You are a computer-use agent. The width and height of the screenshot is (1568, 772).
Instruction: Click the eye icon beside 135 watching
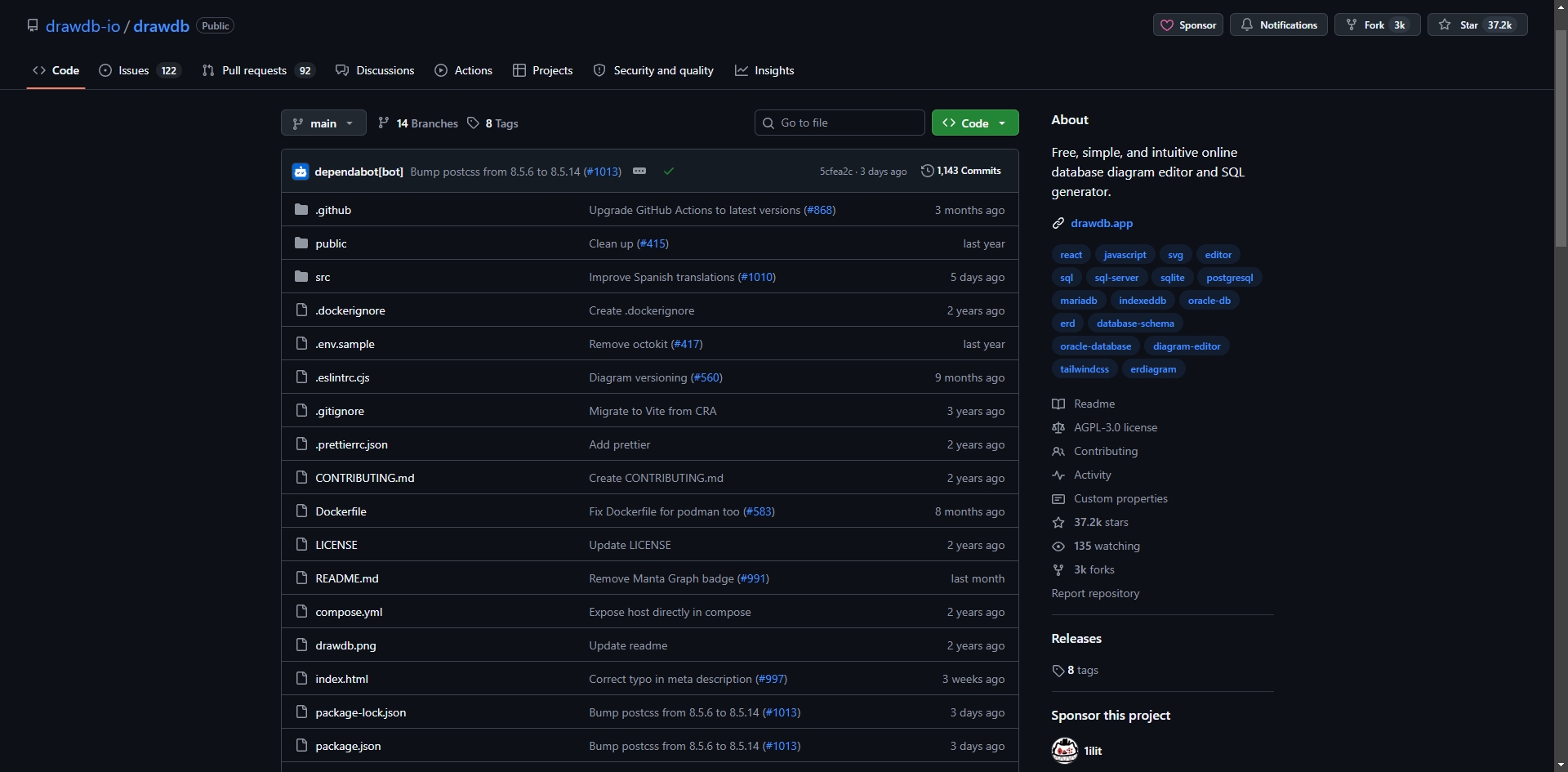1058,547
